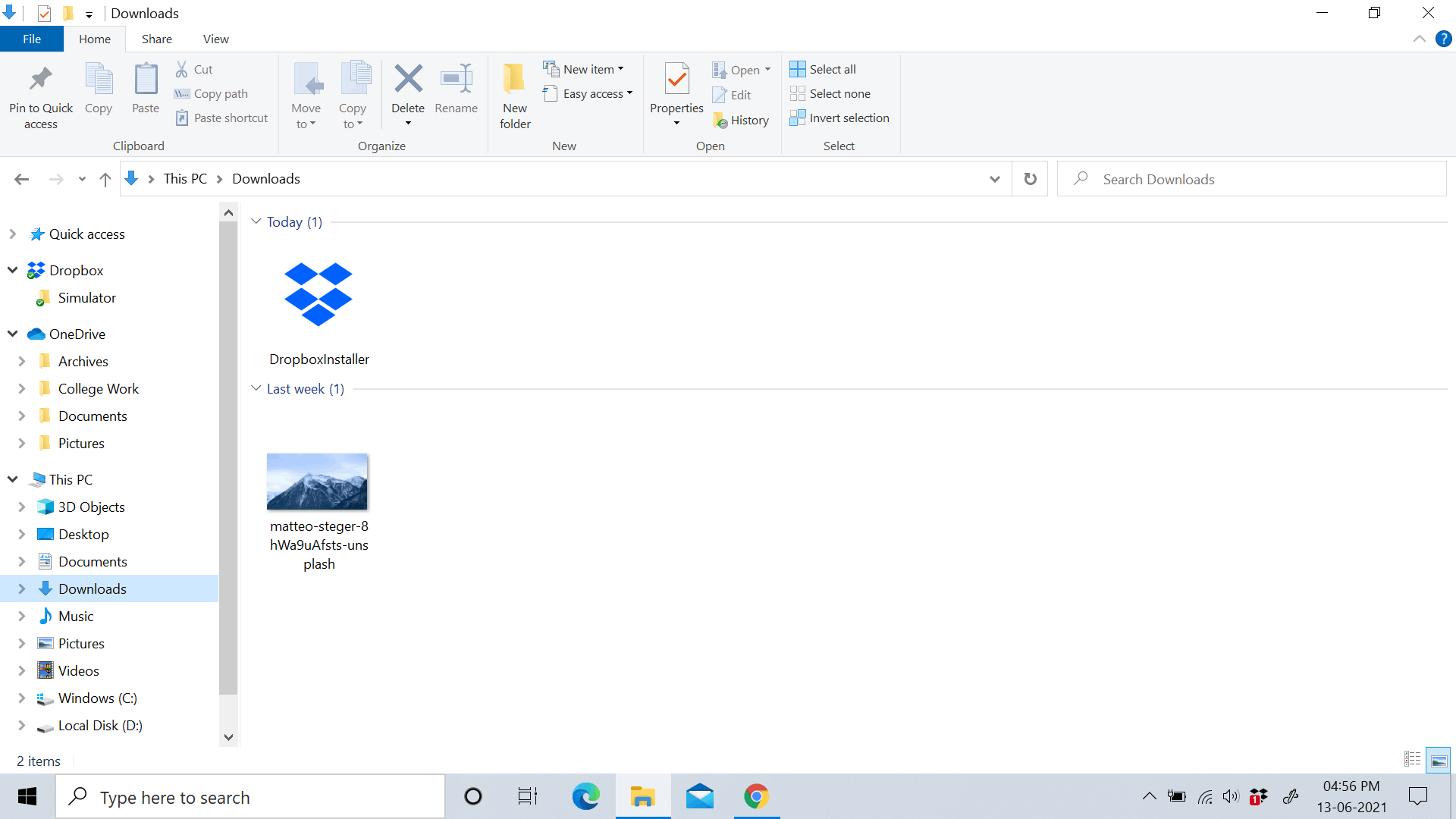Open Microsoft Edge from the taskbar

click(585, 797)
